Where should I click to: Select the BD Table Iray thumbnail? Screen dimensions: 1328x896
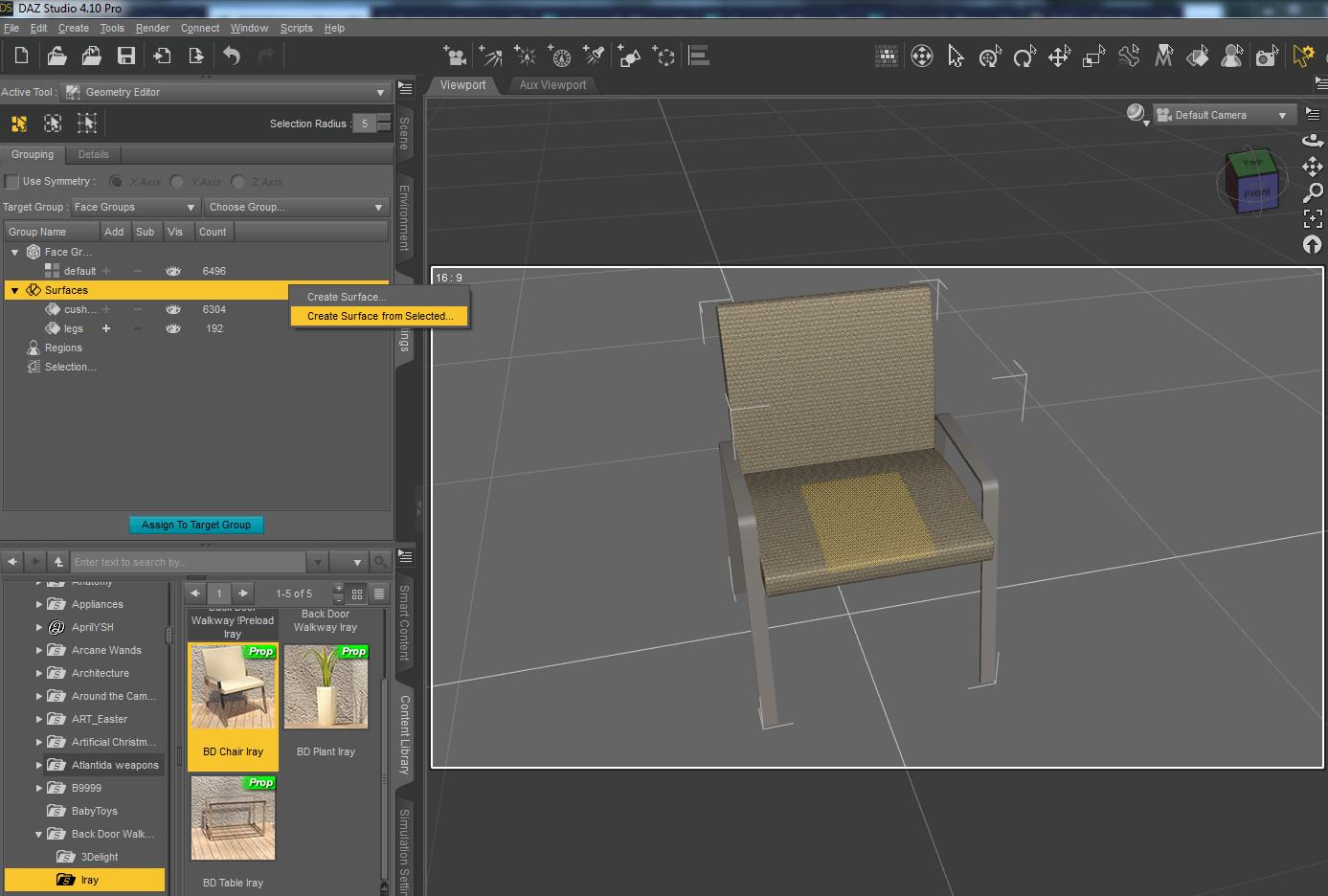[233, 819]
